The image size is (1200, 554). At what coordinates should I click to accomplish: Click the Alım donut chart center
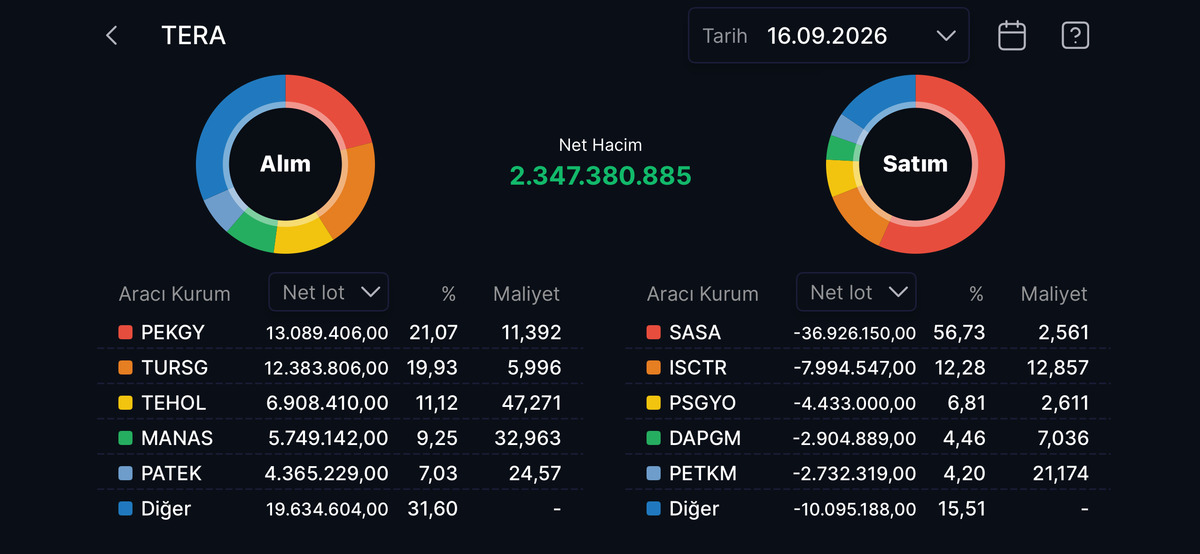tap(285, 164)
